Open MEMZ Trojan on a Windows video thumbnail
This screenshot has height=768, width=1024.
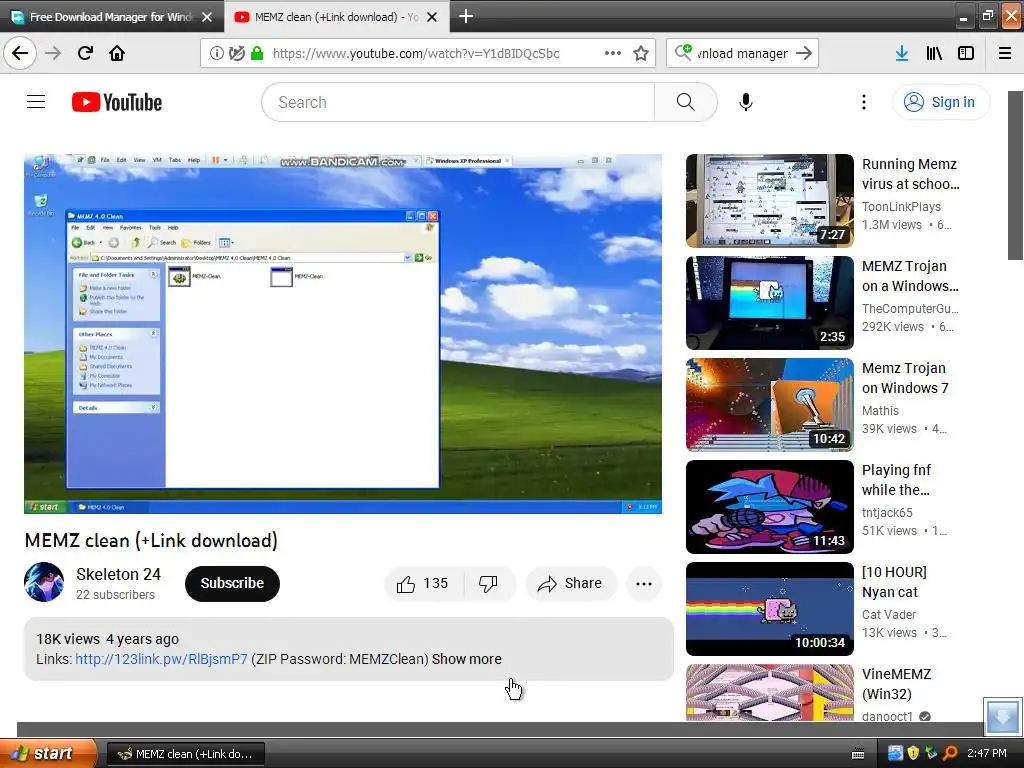pyautogui.click(x=769, y=302)
